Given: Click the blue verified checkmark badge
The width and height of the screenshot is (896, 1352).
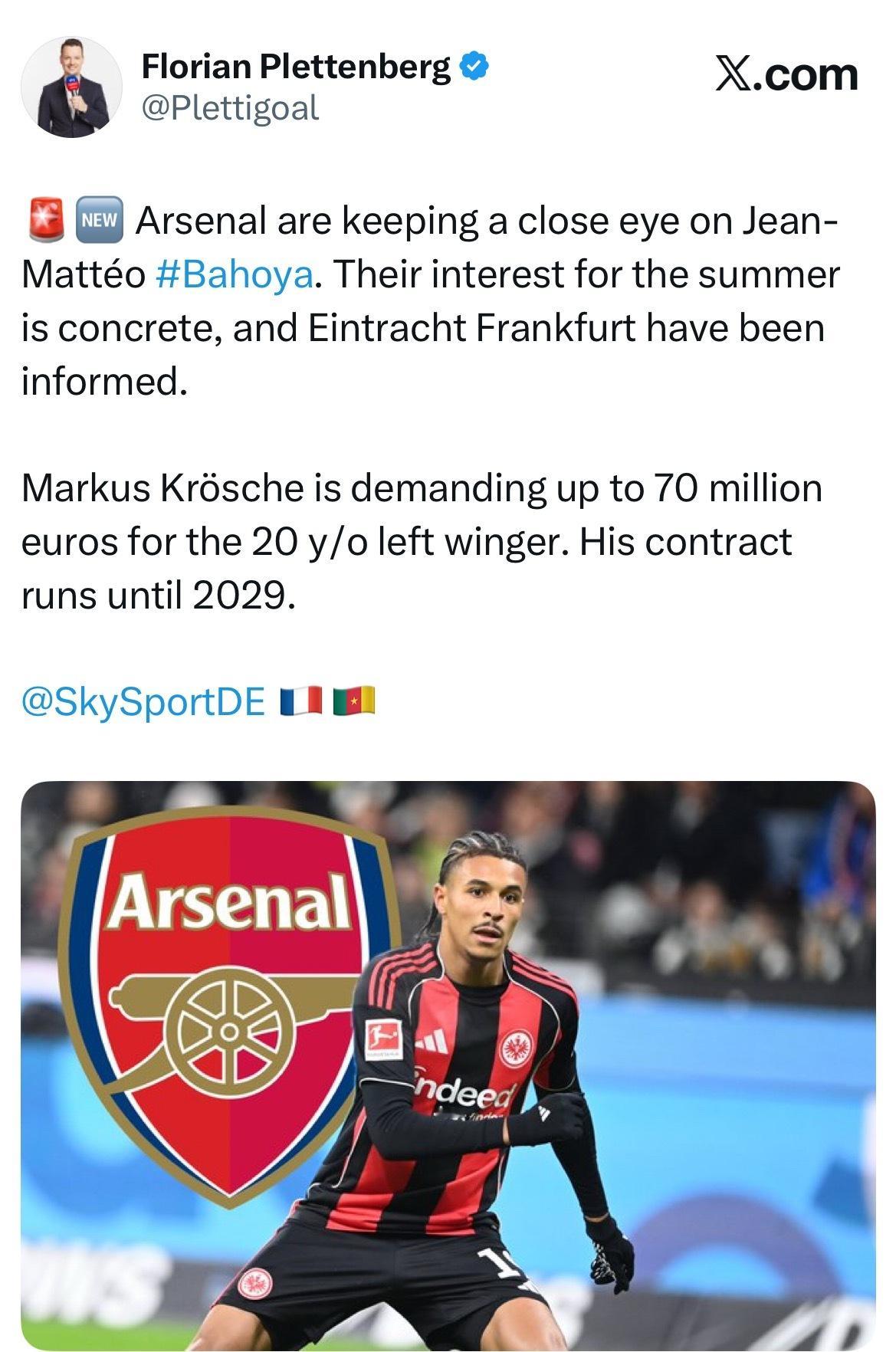Looking at the screenshot, I should [474, 67].
